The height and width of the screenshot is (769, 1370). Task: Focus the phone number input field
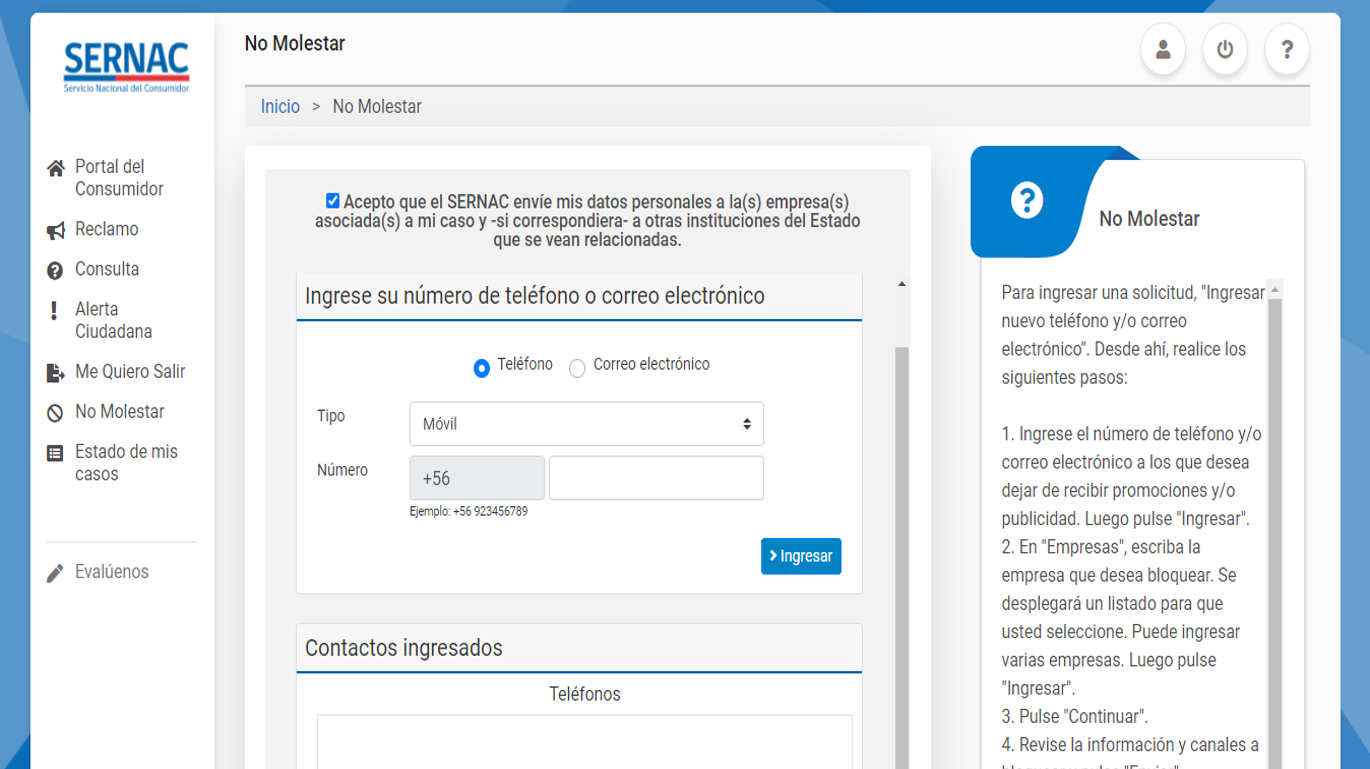pos(656,478)
